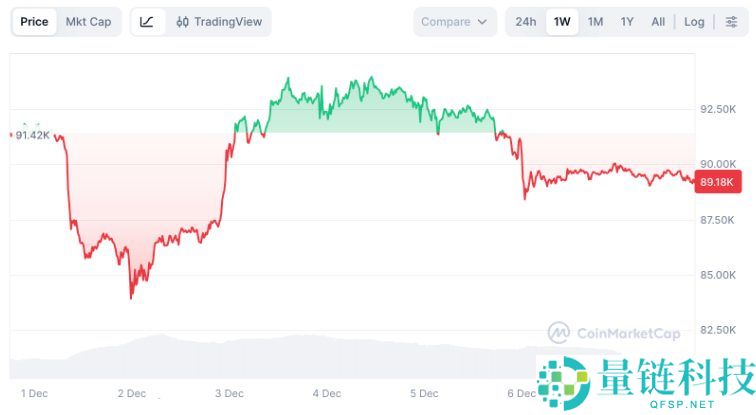Select the 1W time range
The image size is (756, 415).
tap(562, 22)
